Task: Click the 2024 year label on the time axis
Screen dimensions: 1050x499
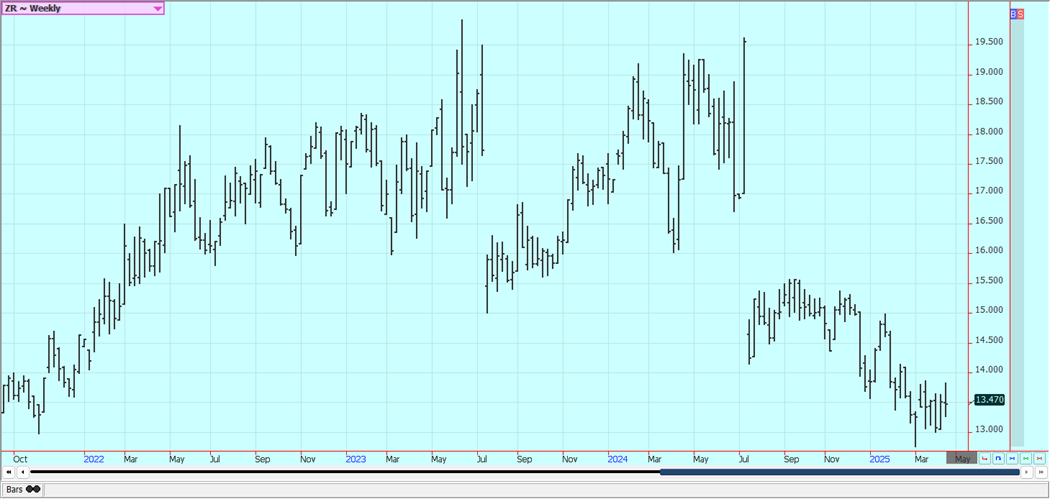Action: click(x=617, y=459)
